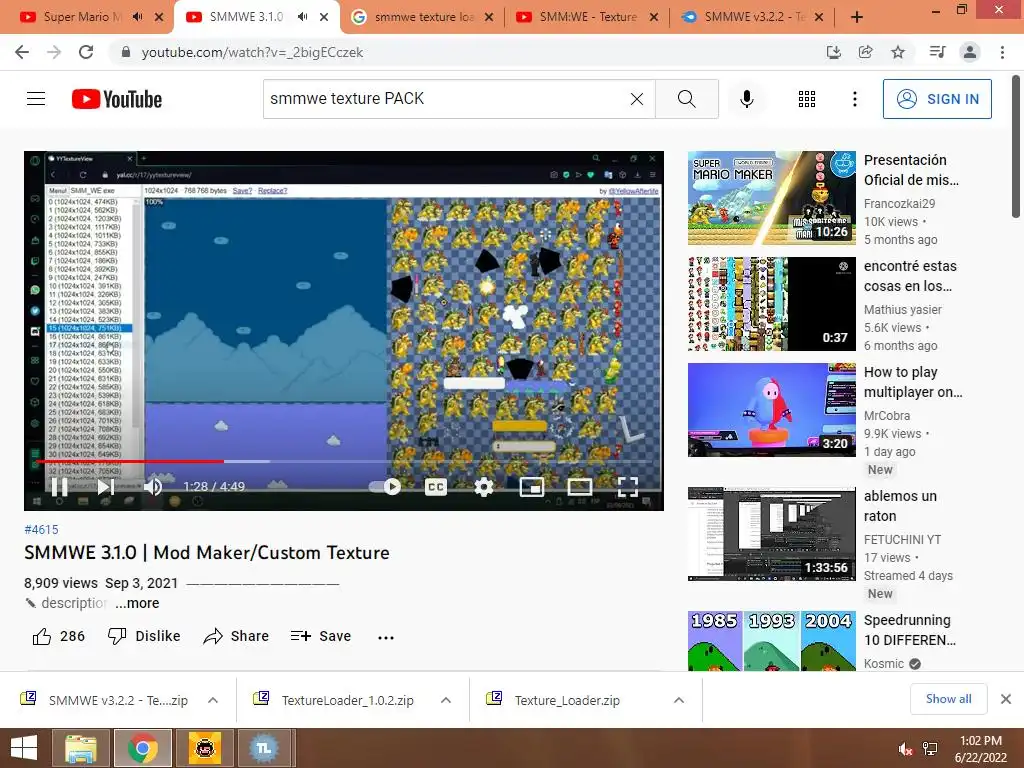This screenshot has height=768, width=1024.
Task: Mute the Super Mario tab audio
Action: click(x=137, y=17)
